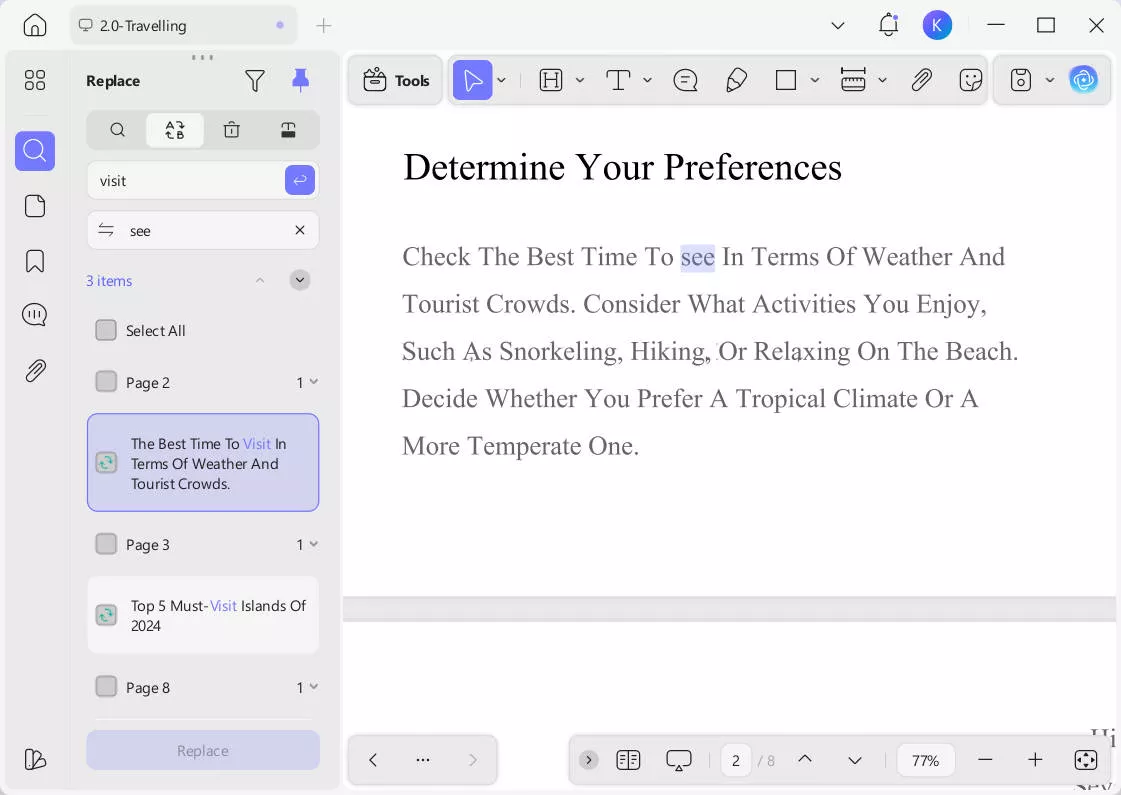
Task: Expand the Page 8 results chevron
Action: [314, 687]
